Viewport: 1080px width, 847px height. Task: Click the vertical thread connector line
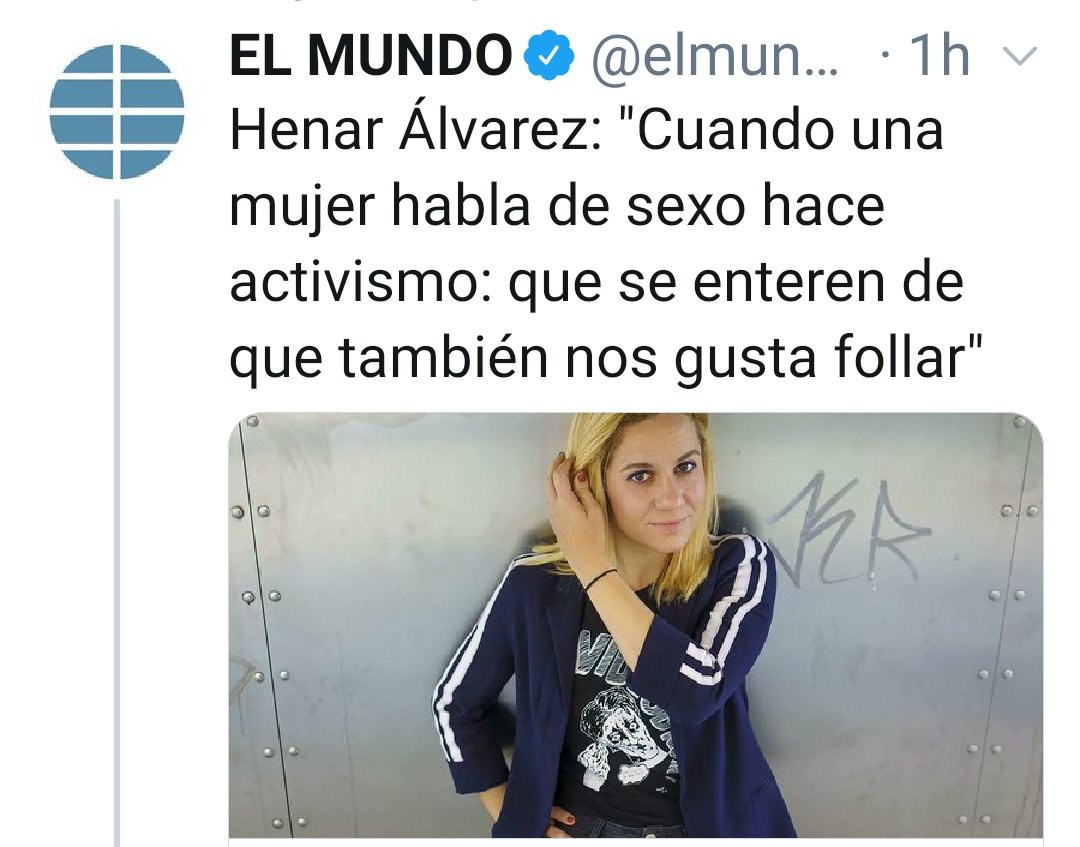click(x=117, y=523)
